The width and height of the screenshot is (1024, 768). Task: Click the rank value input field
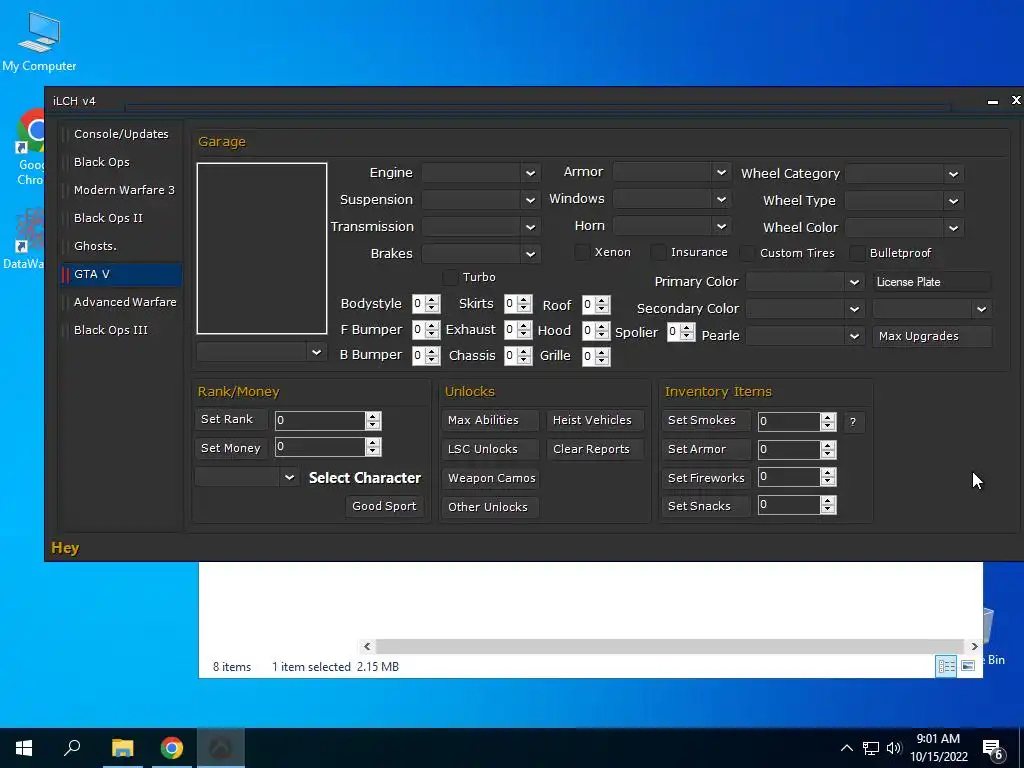pyautogui.click(x=319, y=421)
